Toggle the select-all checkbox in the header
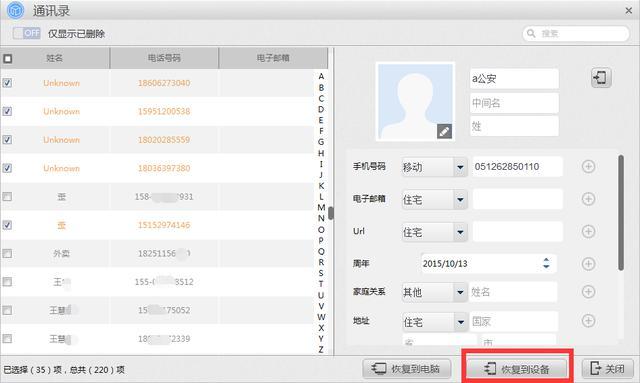The height and width of the screenshot is (383, 640). (x=7, y=59)
